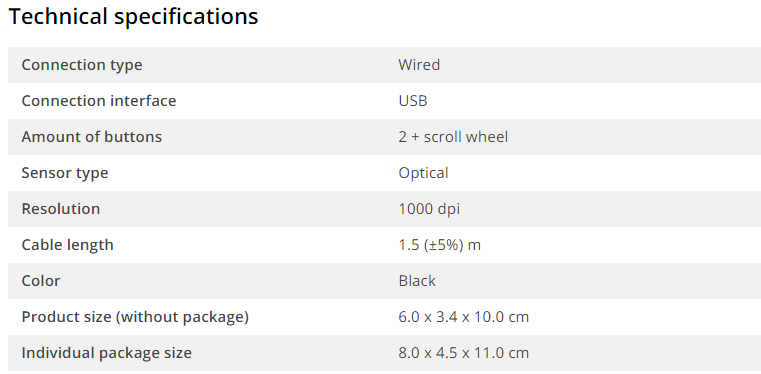Click the Technical specifications heading
This screenshot has height=374, width=761.
point(133,17)
